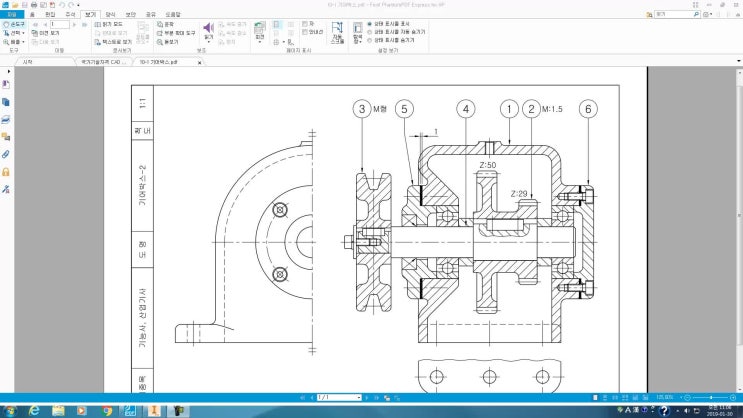The height and width of the screenshot is (418, 743).
Task: Click the Undo arrow in quick access toolbar
Action: click(62, 5)
